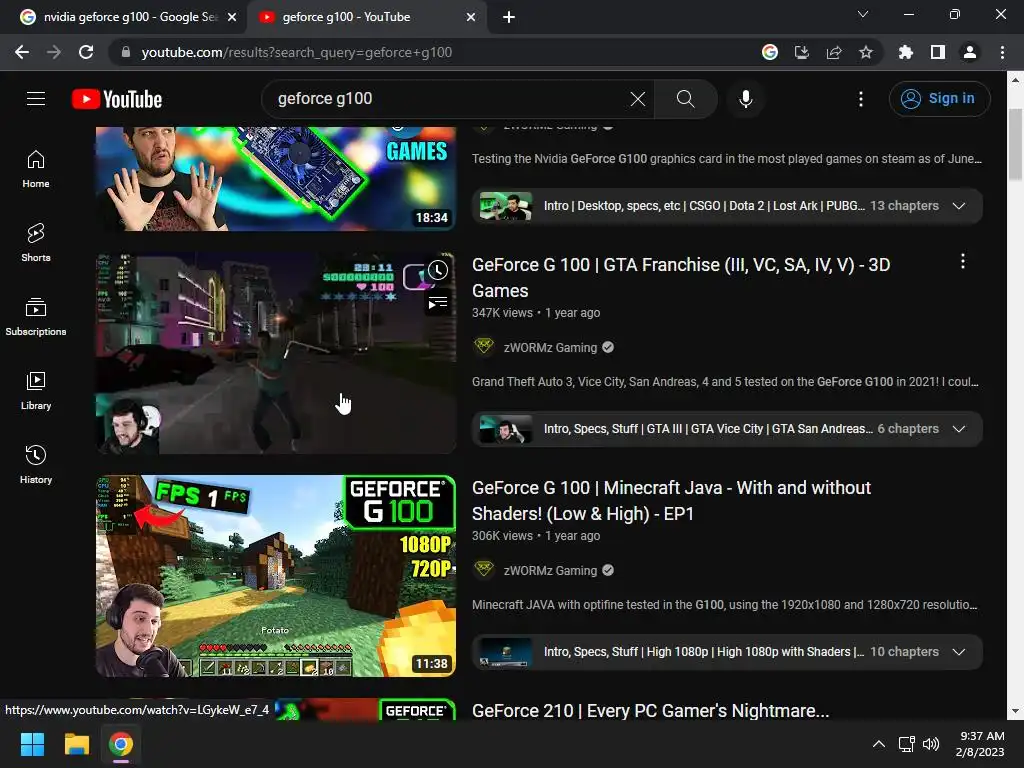Add GTA Franchise video to Watch Later clock icon

point(438,270)
